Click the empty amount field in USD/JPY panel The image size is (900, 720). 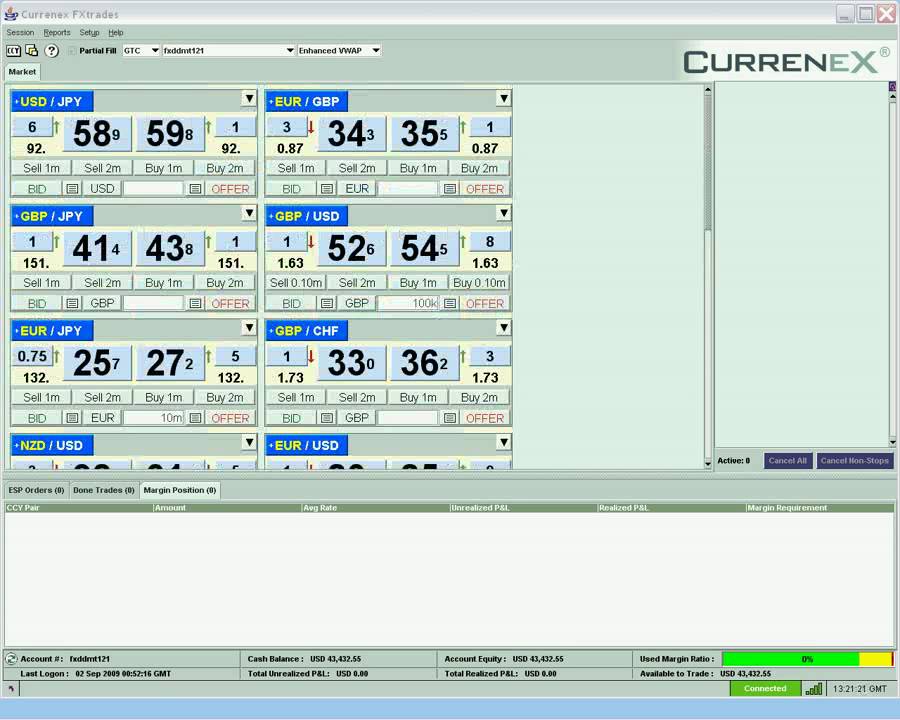click(154, 188)
